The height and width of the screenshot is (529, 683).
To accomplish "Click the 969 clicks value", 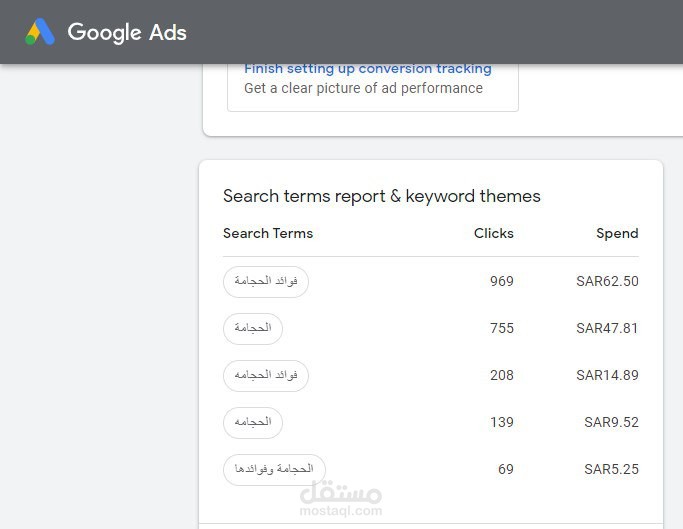I will (x=501, y=282).
